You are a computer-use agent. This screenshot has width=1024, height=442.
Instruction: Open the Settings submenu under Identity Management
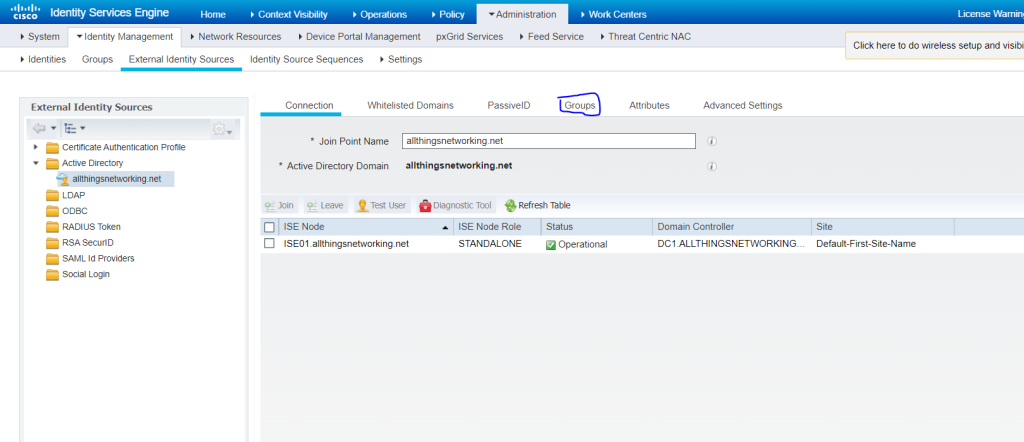pos(400,59)
